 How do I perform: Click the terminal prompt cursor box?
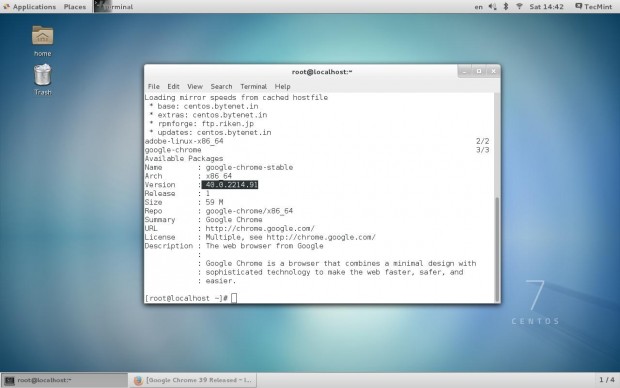click(x=234, y=298)
